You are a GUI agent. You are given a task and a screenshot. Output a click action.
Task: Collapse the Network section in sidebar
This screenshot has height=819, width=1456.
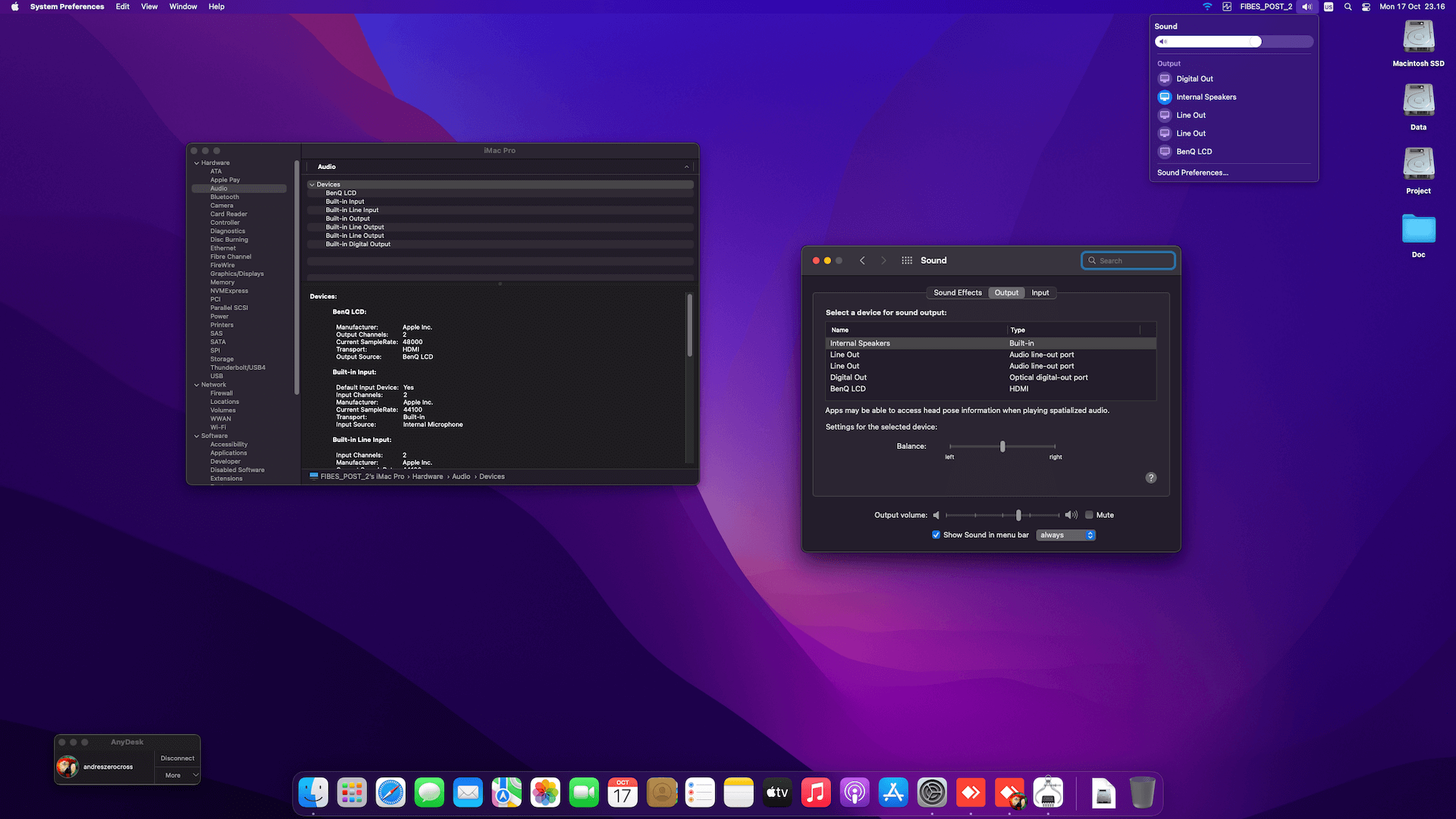pos(196,385)
